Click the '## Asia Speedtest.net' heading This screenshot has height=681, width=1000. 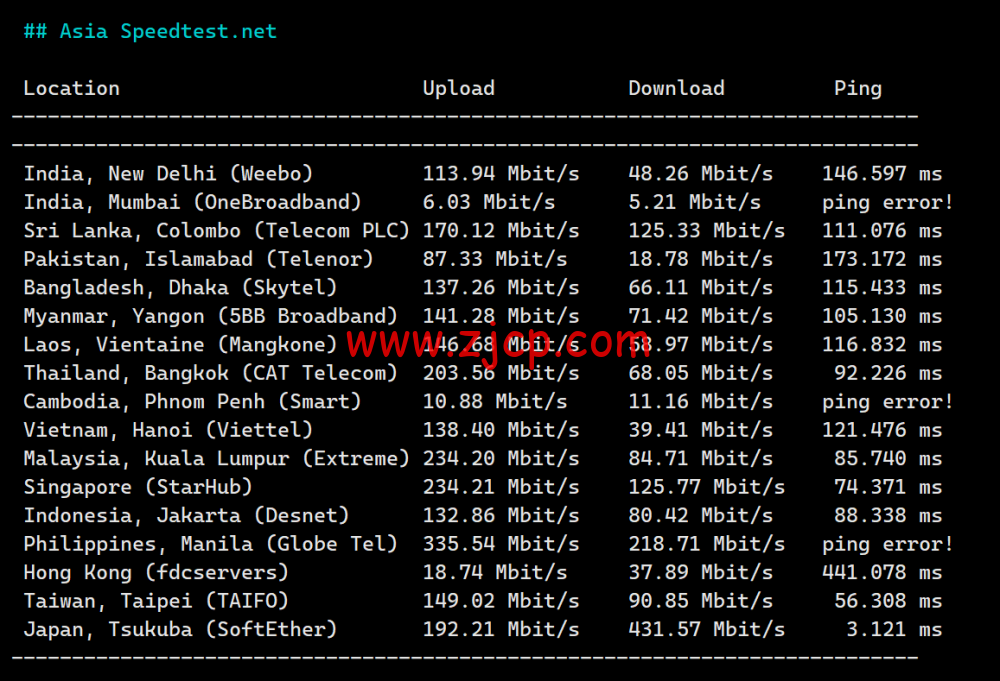(x=150, y=31)
